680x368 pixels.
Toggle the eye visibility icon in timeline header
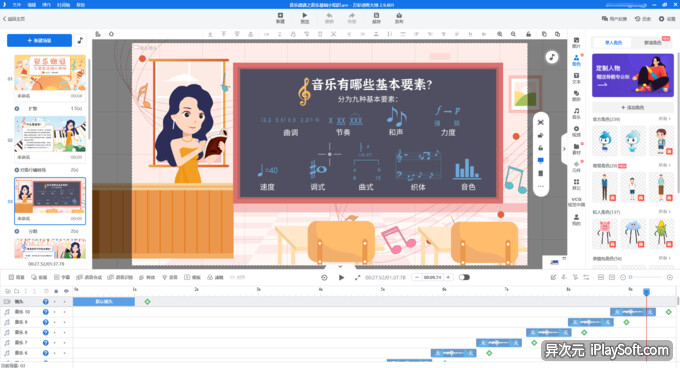coord(66,291)
